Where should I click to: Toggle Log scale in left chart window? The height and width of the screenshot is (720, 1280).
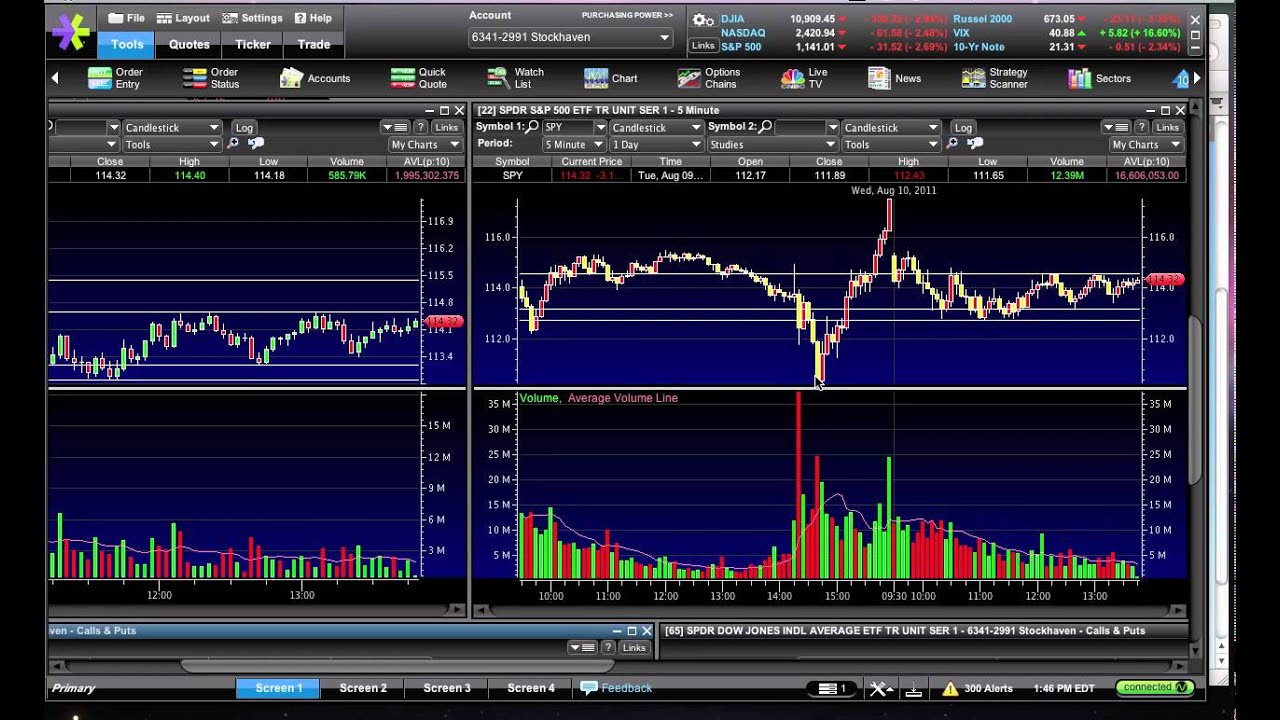(x=244, y=127)
